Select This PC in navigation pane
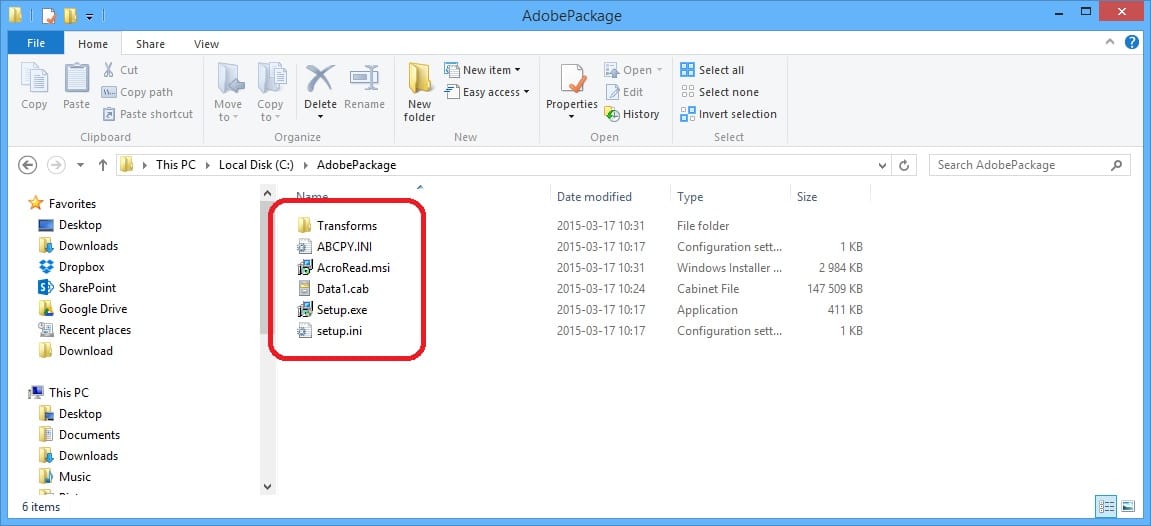 point(59,392)
